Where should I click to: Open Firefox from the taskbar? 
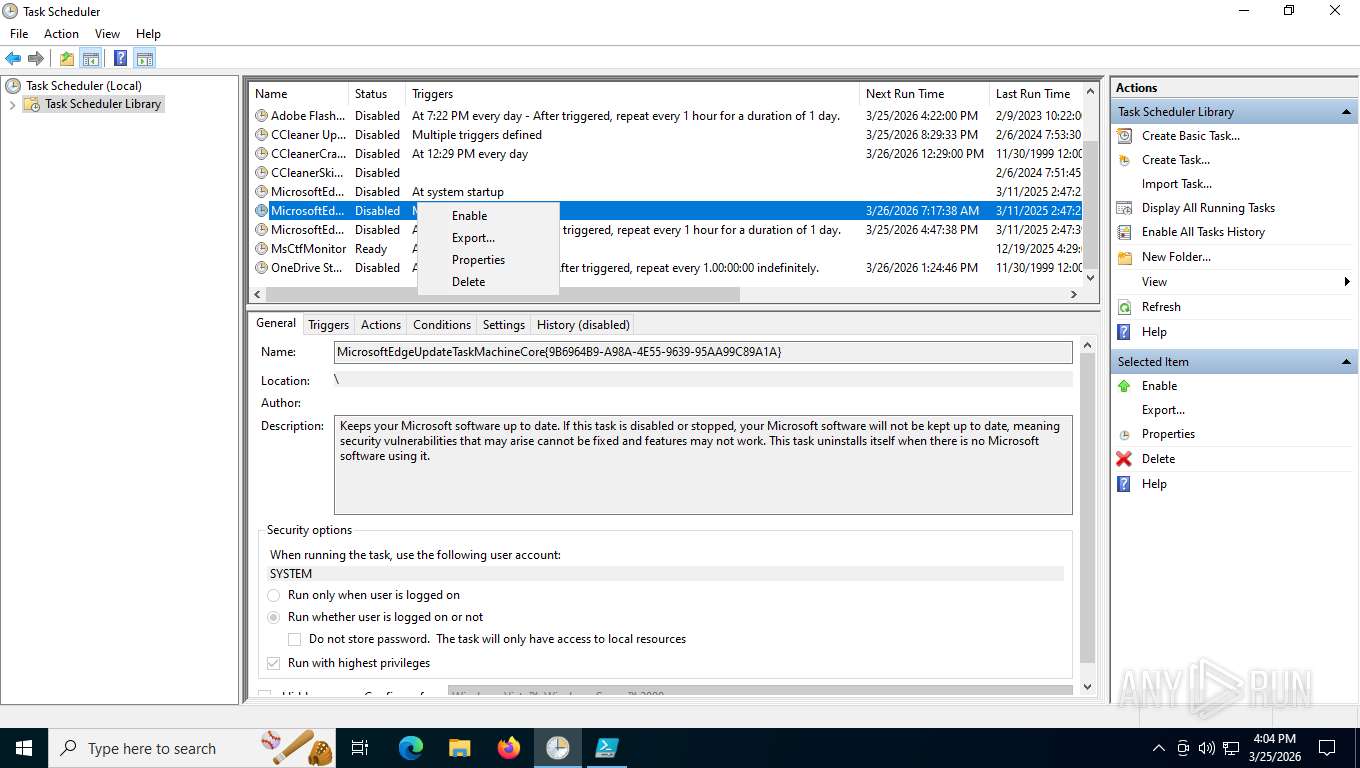(509, 748)
